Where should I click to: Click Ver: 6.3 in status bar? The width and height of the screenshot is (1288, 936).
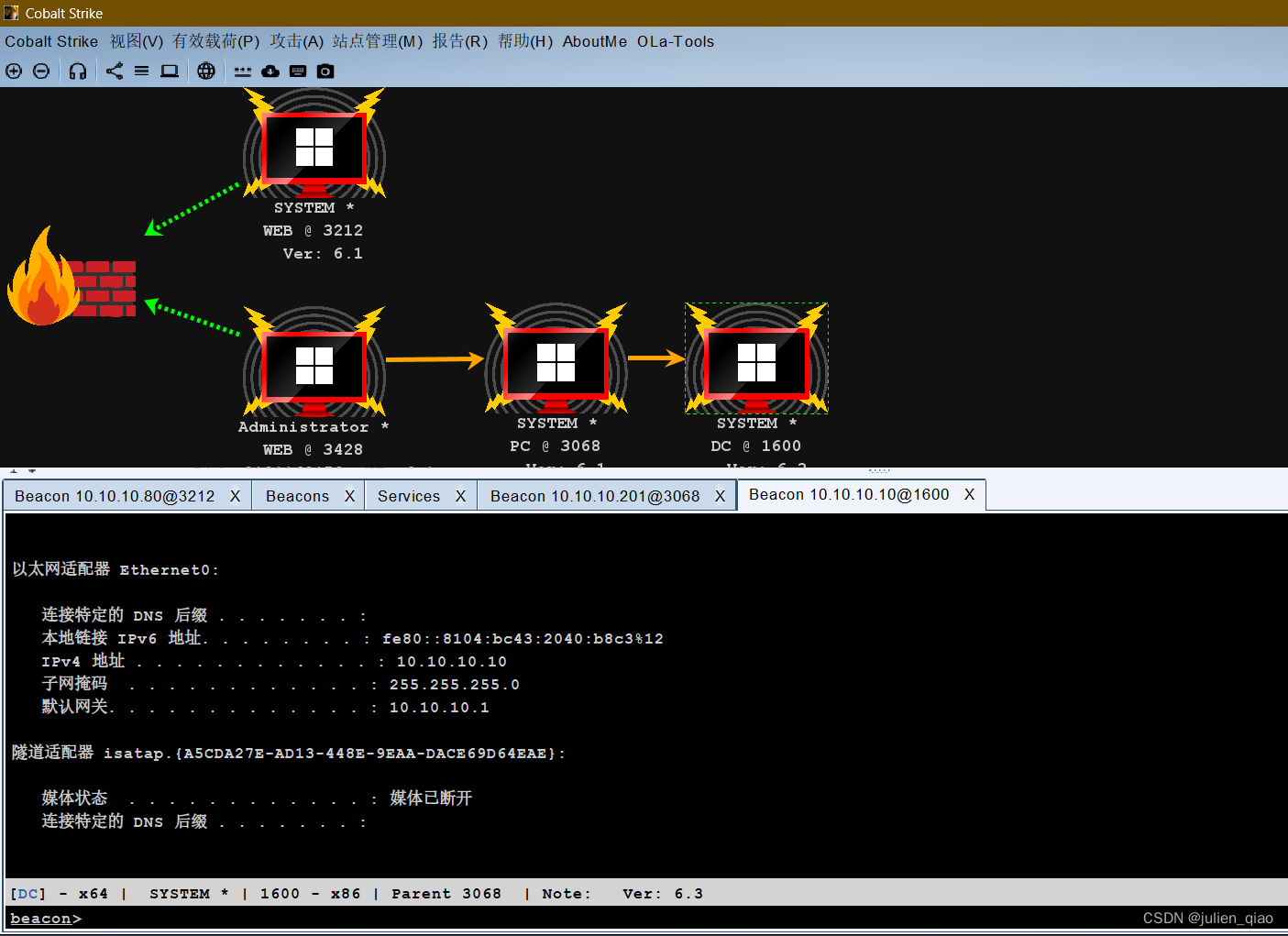(x=663, y=894)
